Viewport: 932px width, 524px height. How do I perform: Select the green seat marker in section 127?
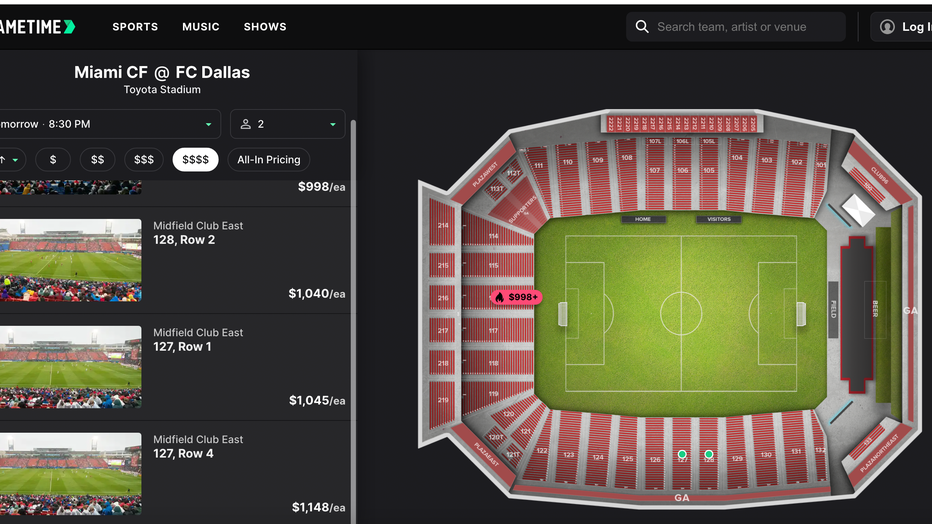pyautogui.click(x=682, y=454)
